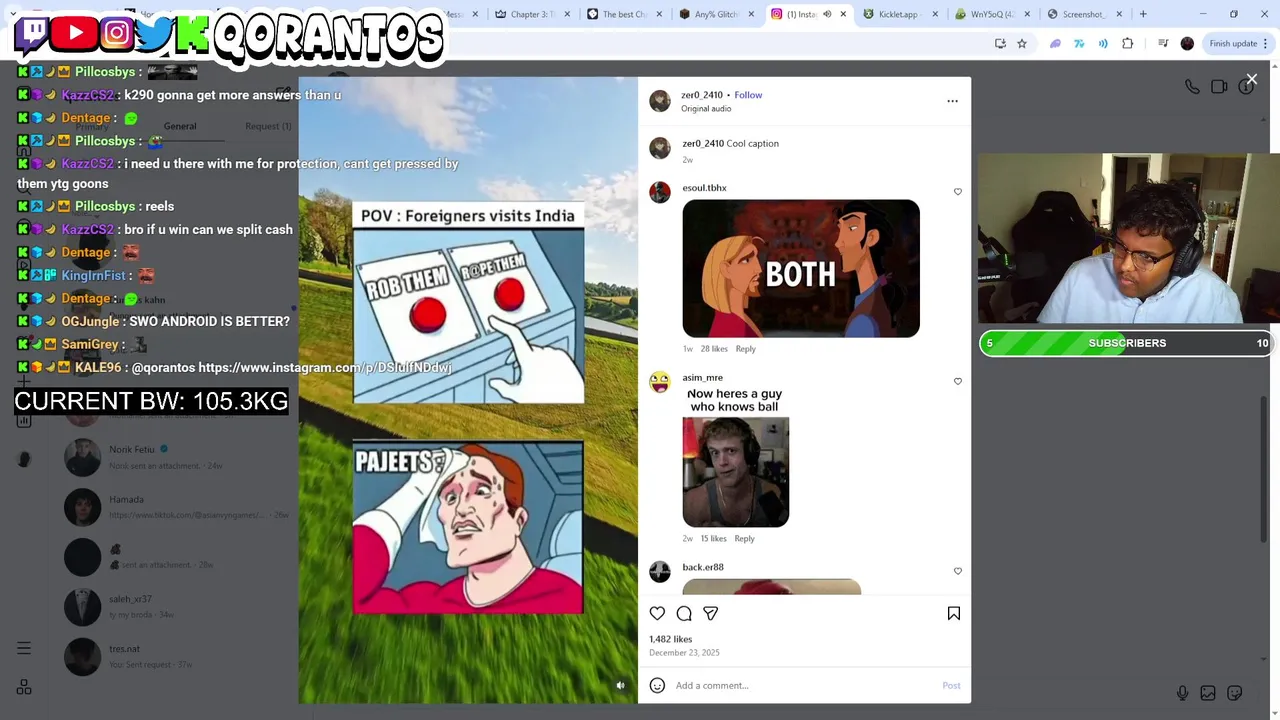Image resolution: width=1280 pixels, height=720 pixels.
Task: Open the three-dot more options on post
Action: click(952, 101)
